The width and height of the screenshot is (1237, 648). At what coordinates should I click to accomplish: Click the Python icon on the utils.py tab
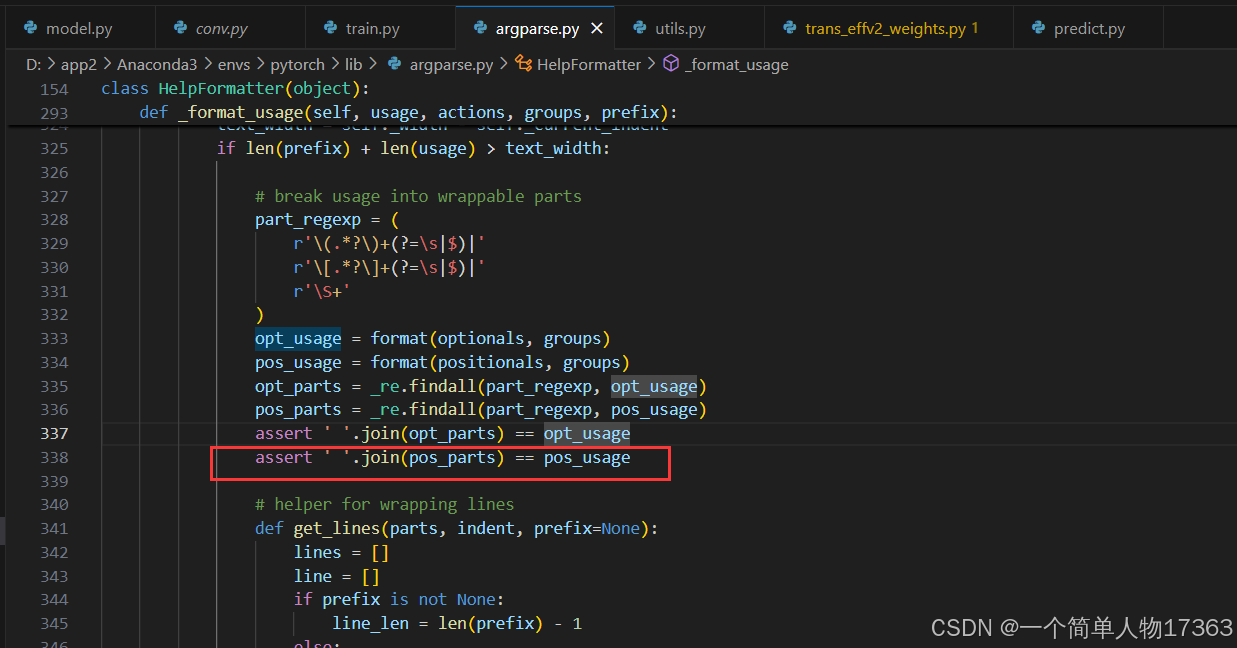[x=638, y=27]
